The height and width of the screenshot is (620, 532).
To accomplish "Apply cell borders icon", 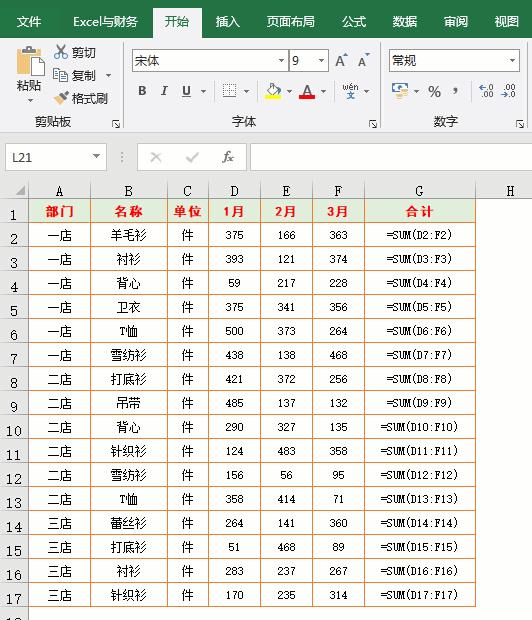I will (229, 91).
